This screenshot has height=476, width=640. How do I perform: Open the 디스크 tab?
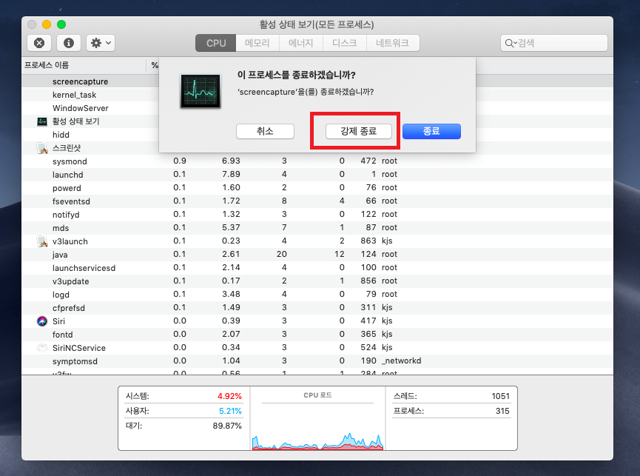[x=344, y=43]
